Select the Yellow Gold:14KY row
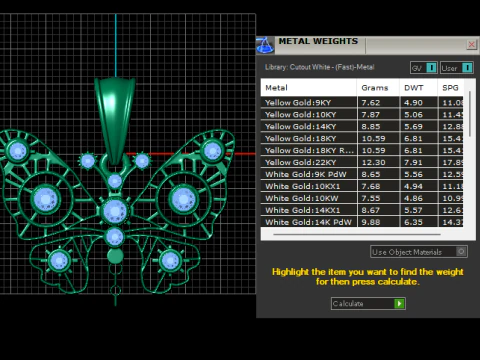 click(x=362, y=126)
